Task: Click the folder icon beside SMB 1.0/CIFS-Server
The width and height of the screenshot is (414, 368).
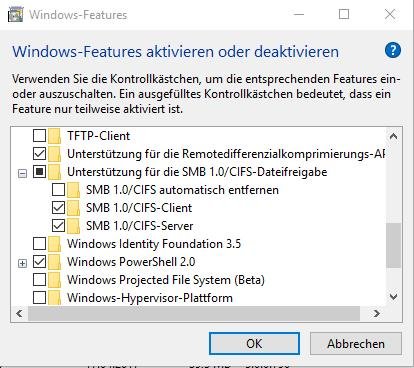Action: (x=73, y=226)
